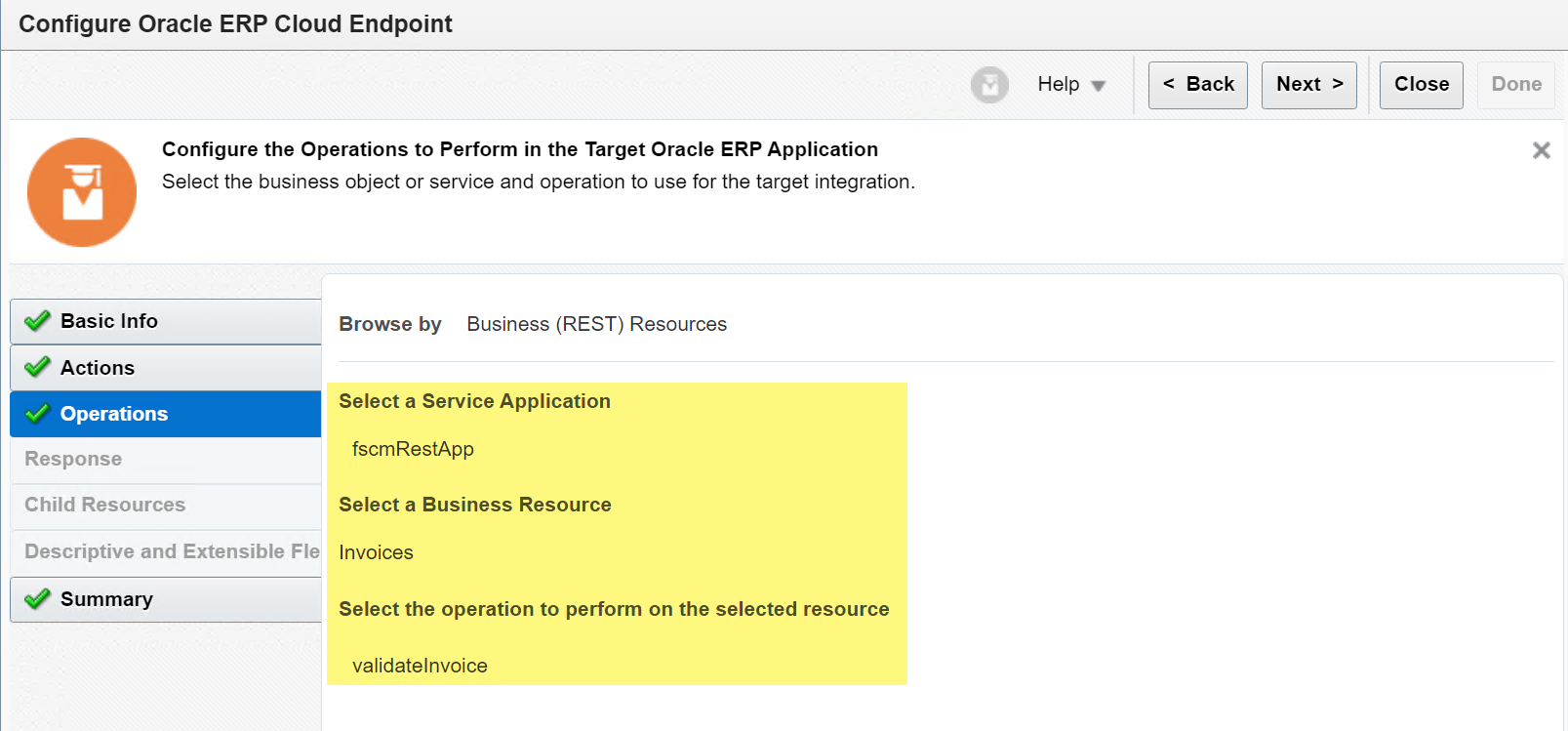Click the Select a Service Application heading
The height and width of the screenshot is (731, 1568).
pyautogui.click(x=474, y=401)
